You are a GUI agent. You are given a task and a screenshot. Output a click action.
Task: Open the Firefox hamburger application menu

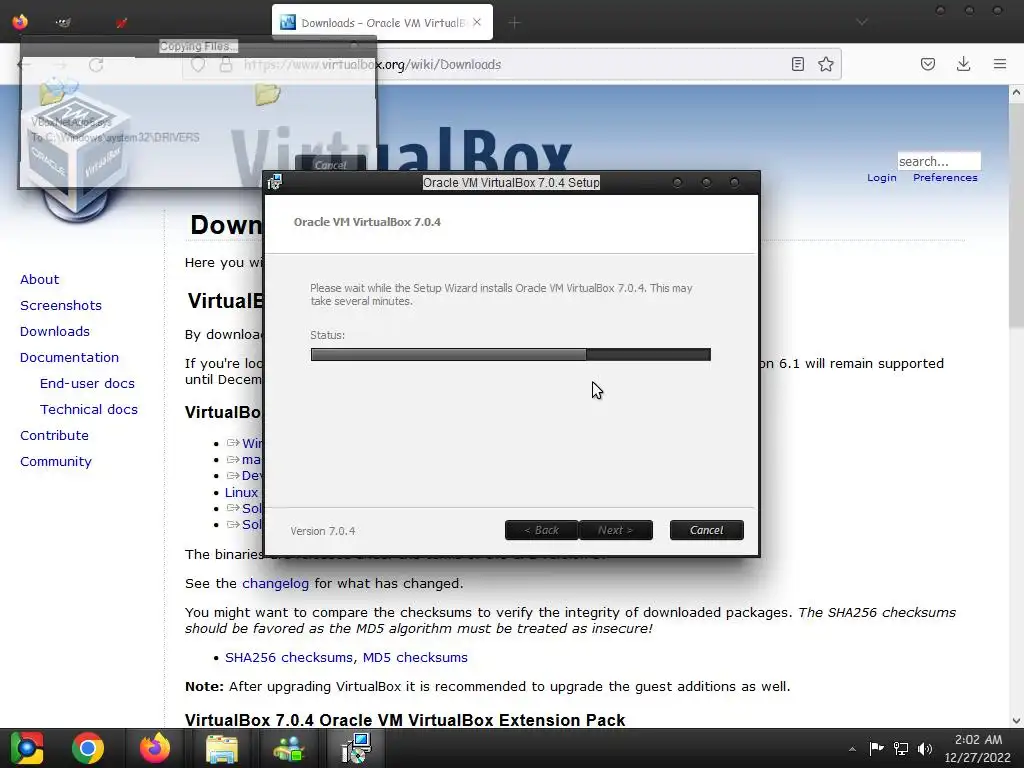(1000, 64)
